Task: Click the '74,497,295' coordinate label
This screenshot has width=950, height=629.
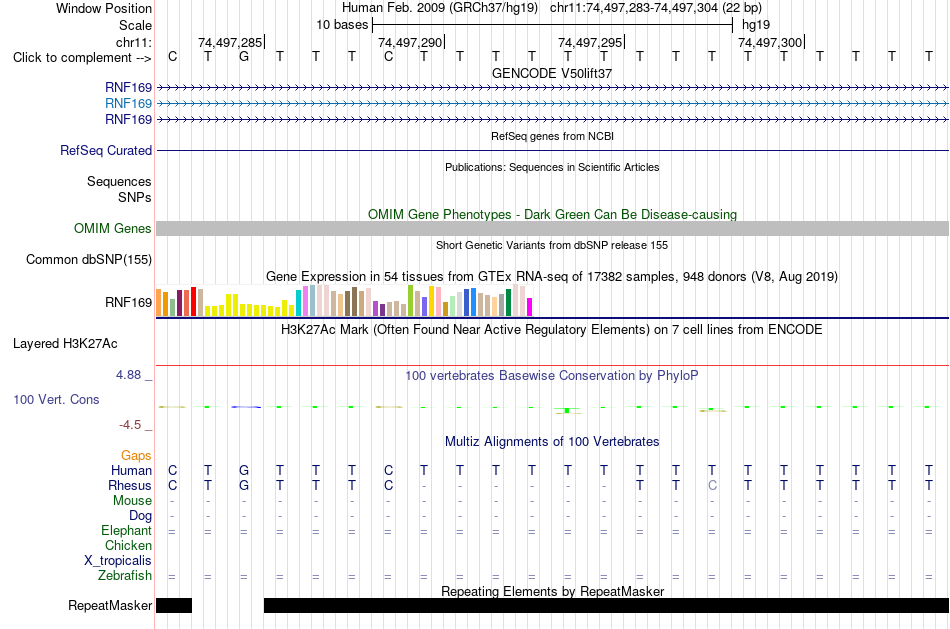Action: click(x=590, y=42)
